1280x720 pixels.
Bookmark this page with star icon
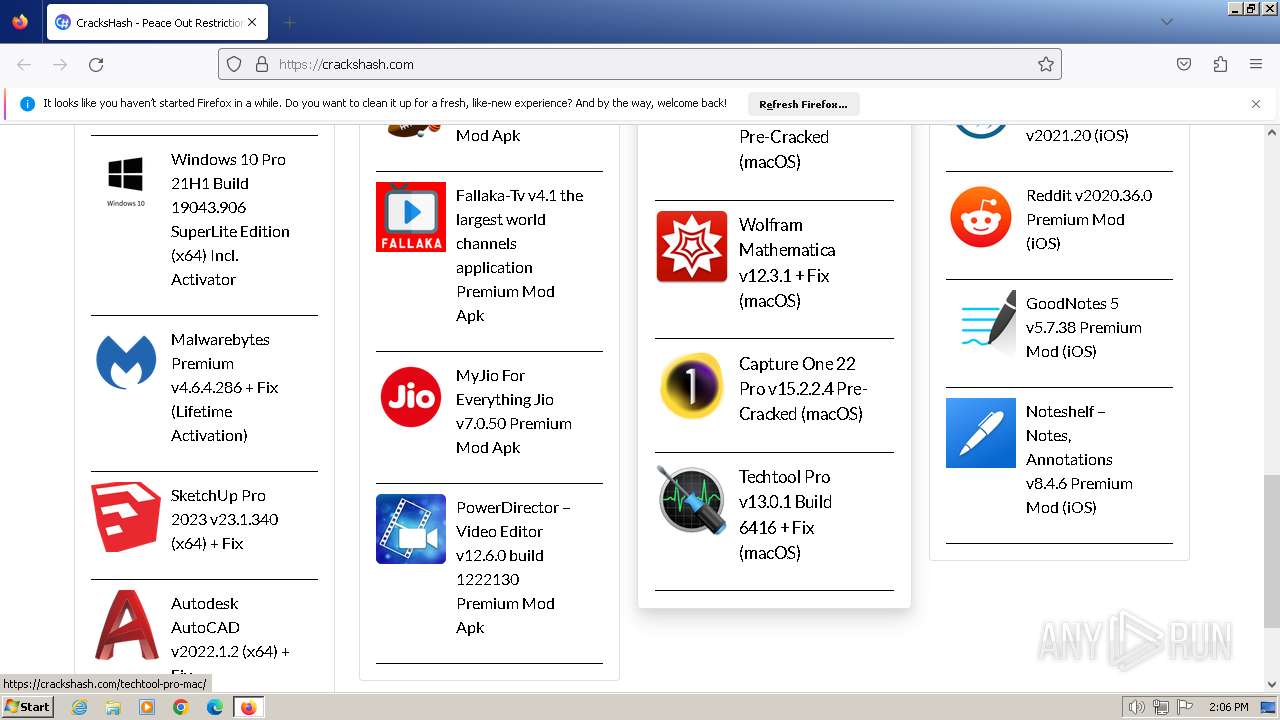coord(1046,64)
